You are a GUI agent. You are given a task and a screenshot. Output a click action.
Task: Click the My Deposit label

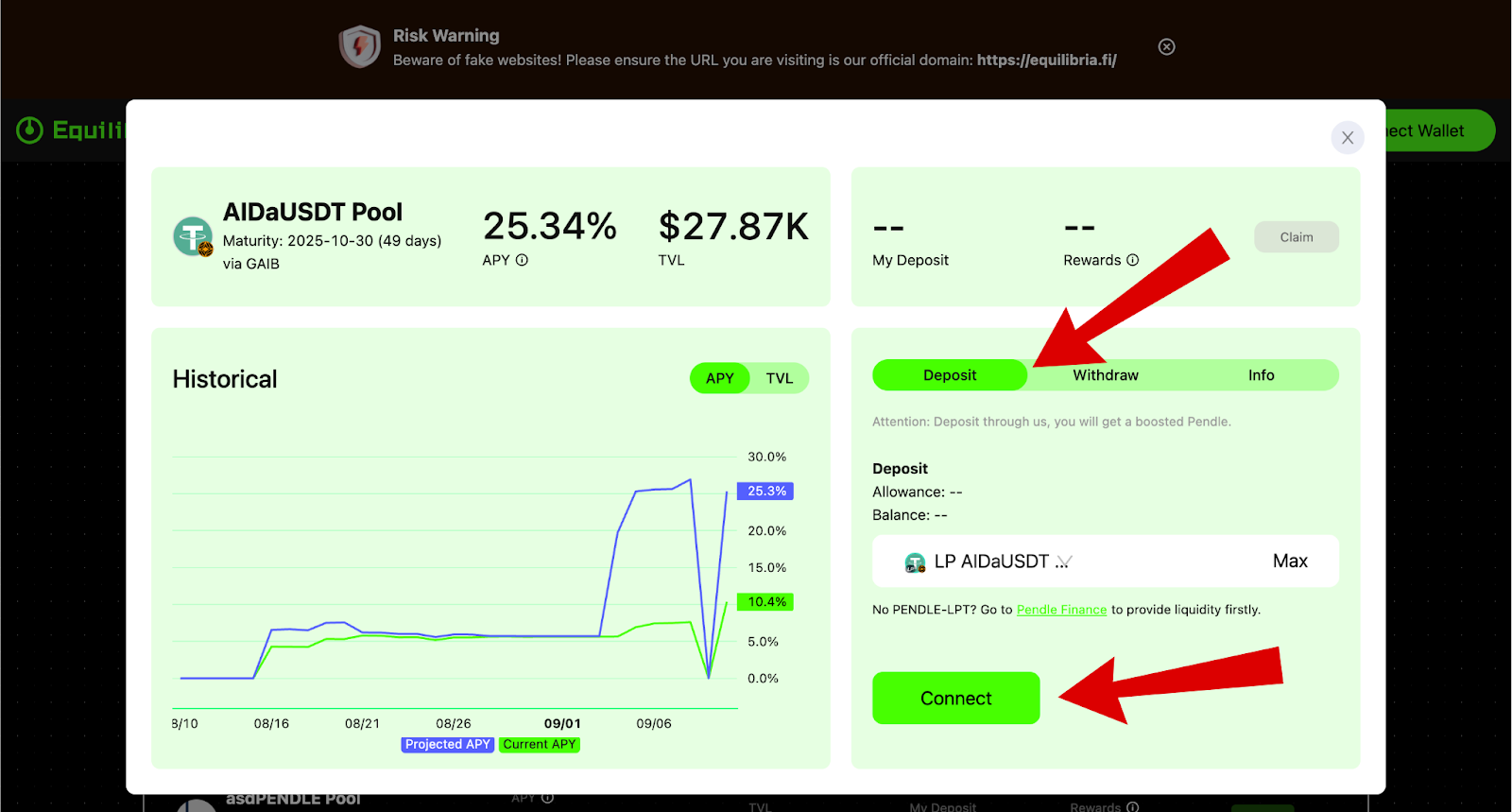[x=910, y=260]
